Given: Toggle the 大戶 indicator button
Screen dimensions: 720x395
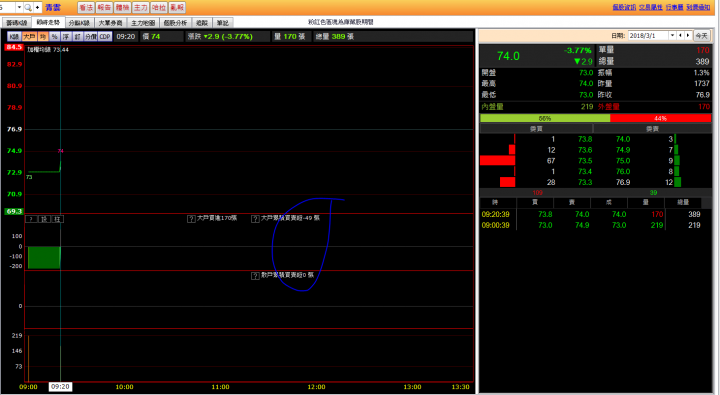Looking at the screenshot, I should [29, 36].
